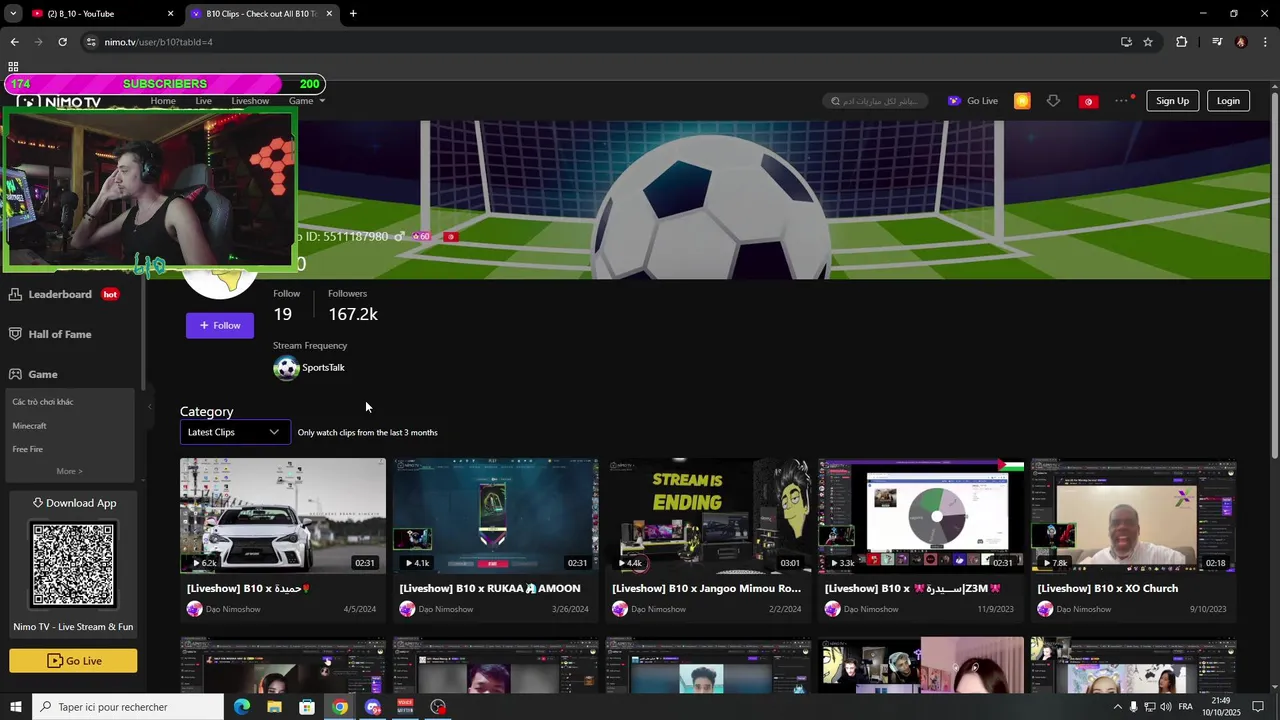Viewport: 1280px width, 720px height.
Task: Collapse the sidebar with the arrow handle
Action: click(149, 406)
